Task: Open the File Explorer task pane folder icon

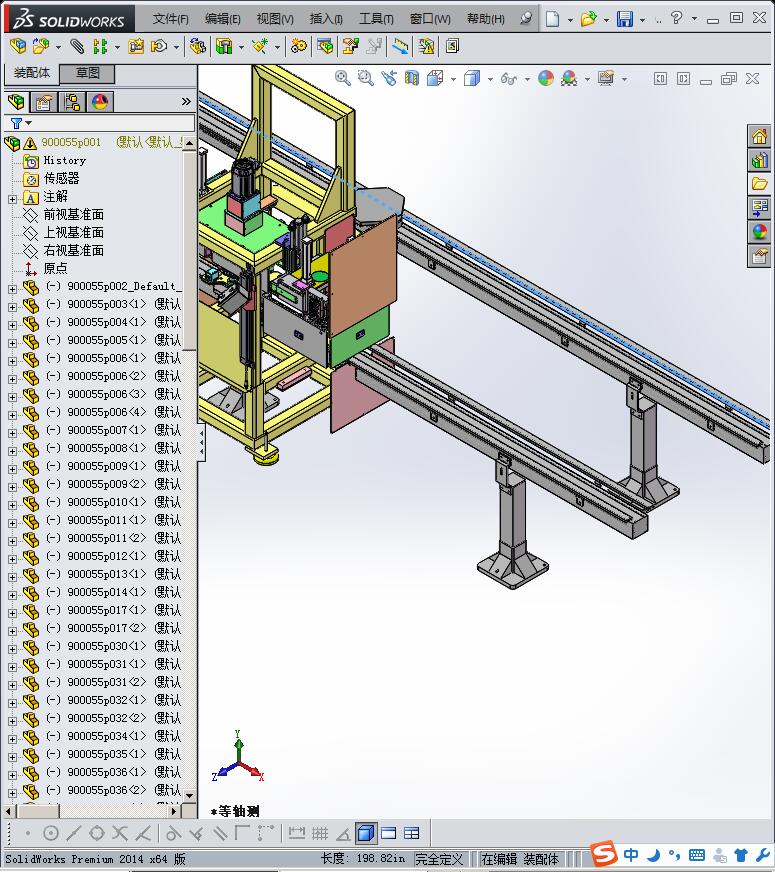Action: point(759,184)
